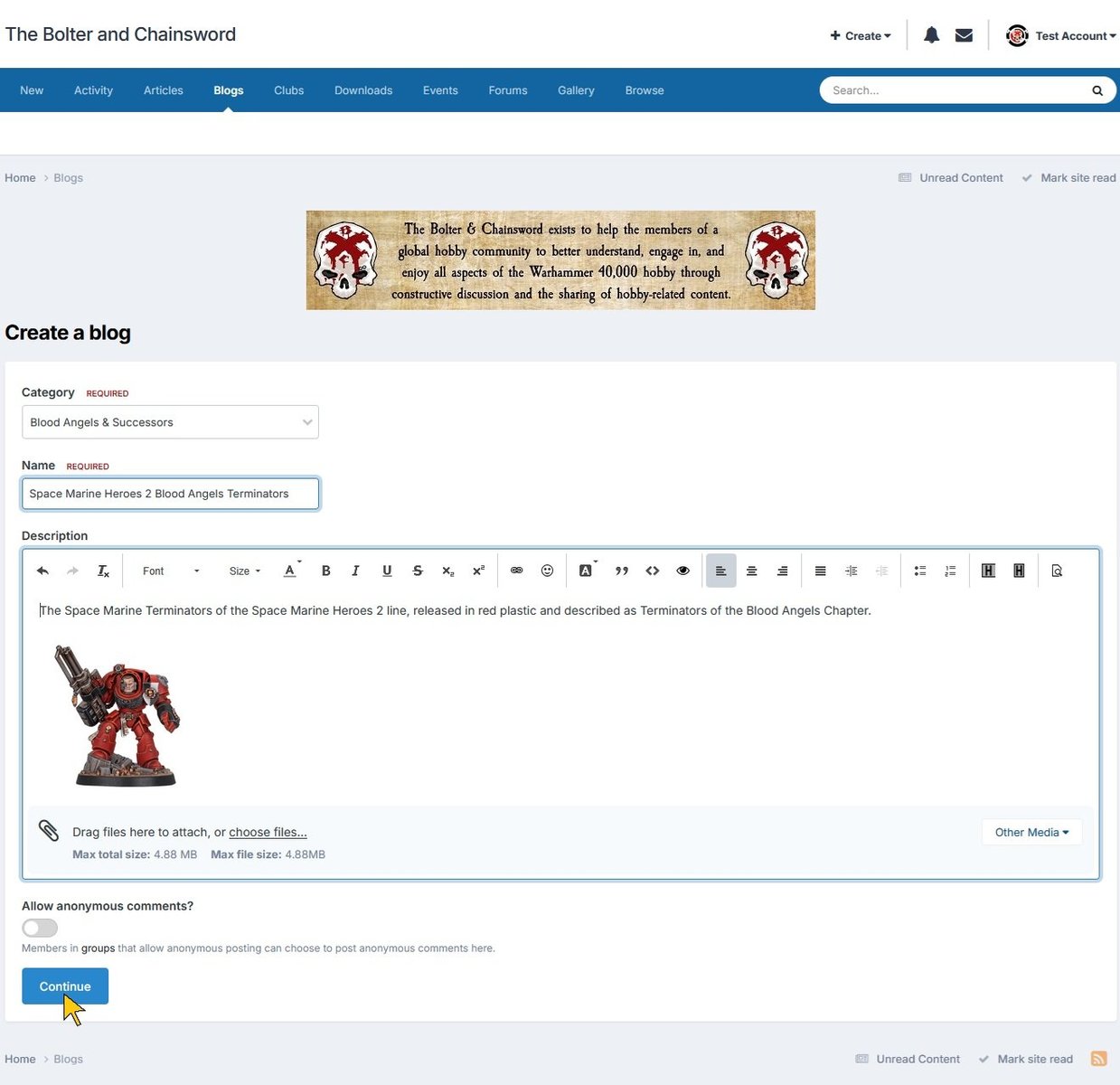Open the Test Account user menu
Image resolution: width=1120 pixels, height=1085 pixels.
(x=1076, y=36)
